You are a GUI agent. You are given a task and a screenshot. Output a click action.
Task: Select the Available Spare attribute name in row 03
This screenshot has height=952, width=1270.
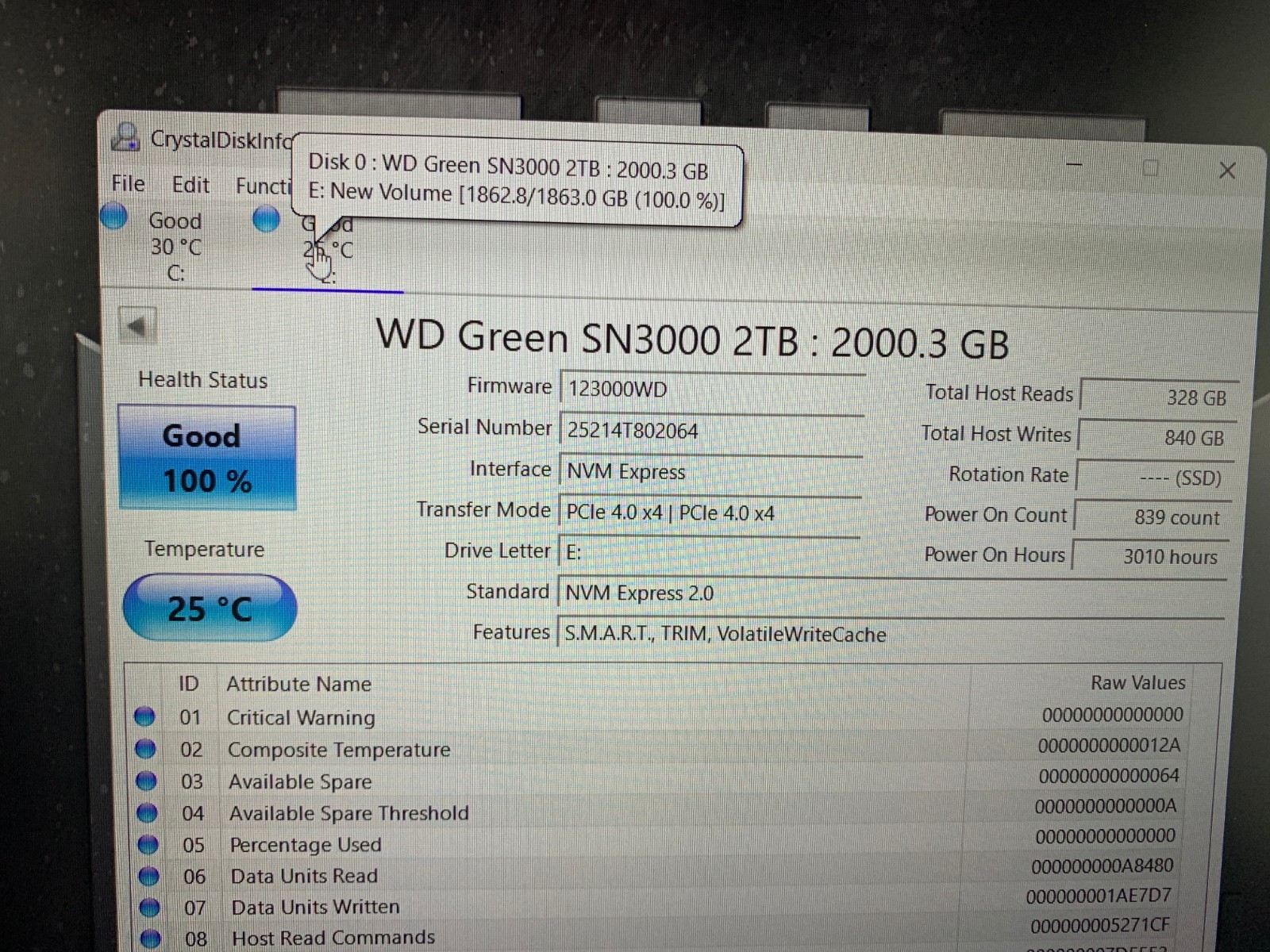click(x=300, y=781)
